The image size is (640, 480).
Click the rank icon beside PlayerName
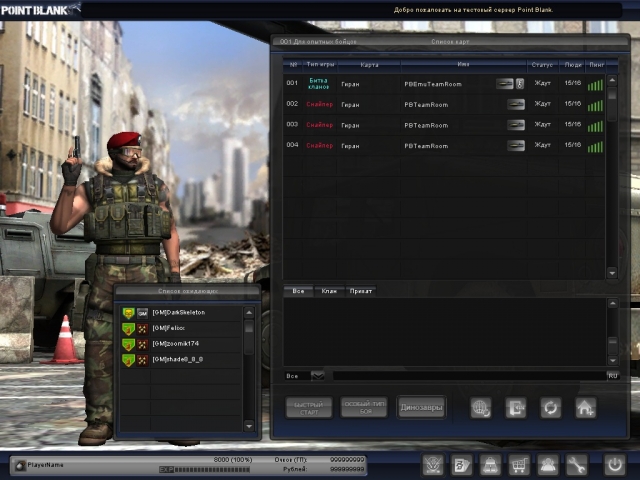click(x=20, y=465)
